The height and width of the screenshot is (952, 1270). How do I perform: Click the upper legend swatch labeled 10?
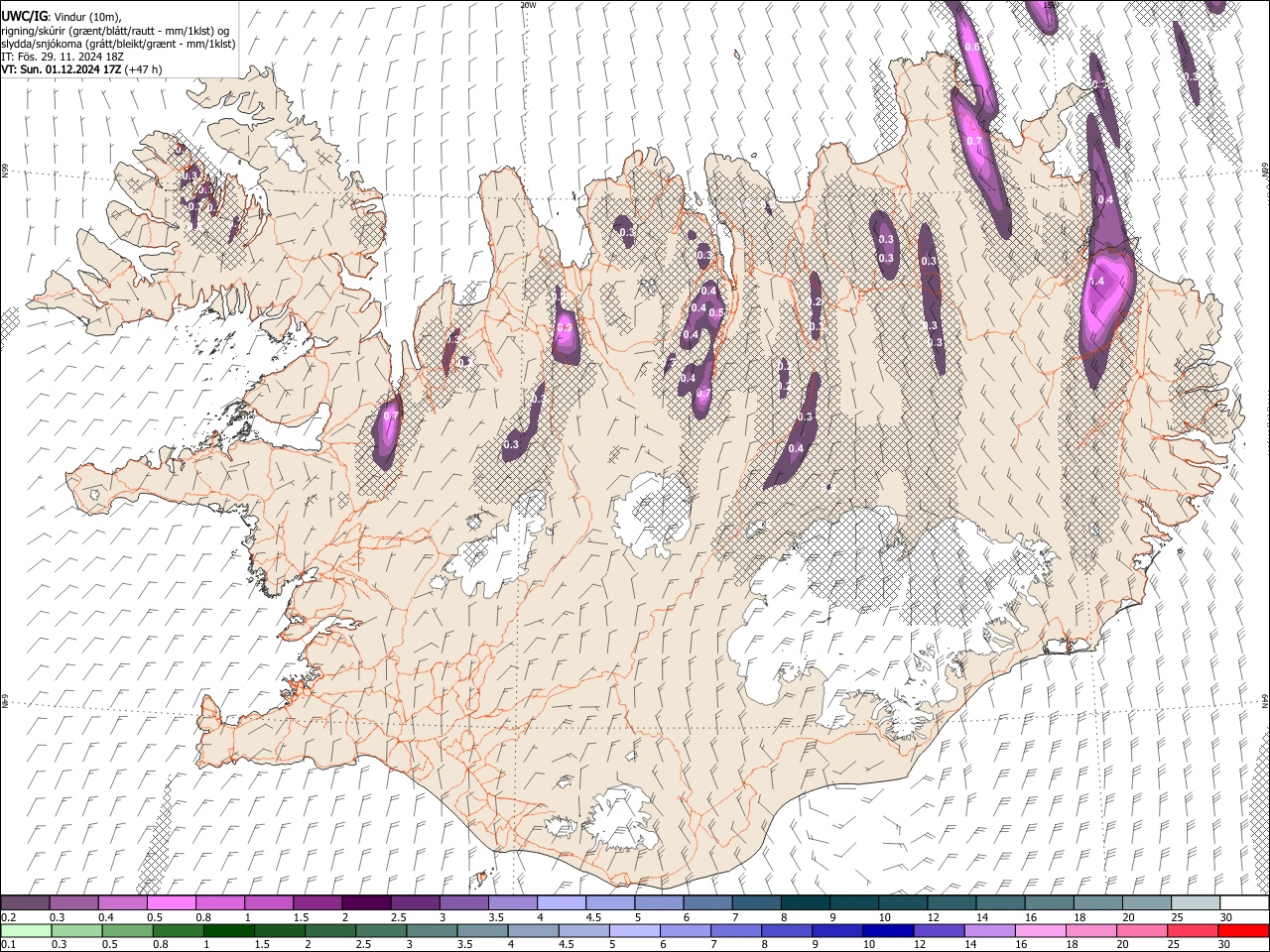tap(903, 902)
